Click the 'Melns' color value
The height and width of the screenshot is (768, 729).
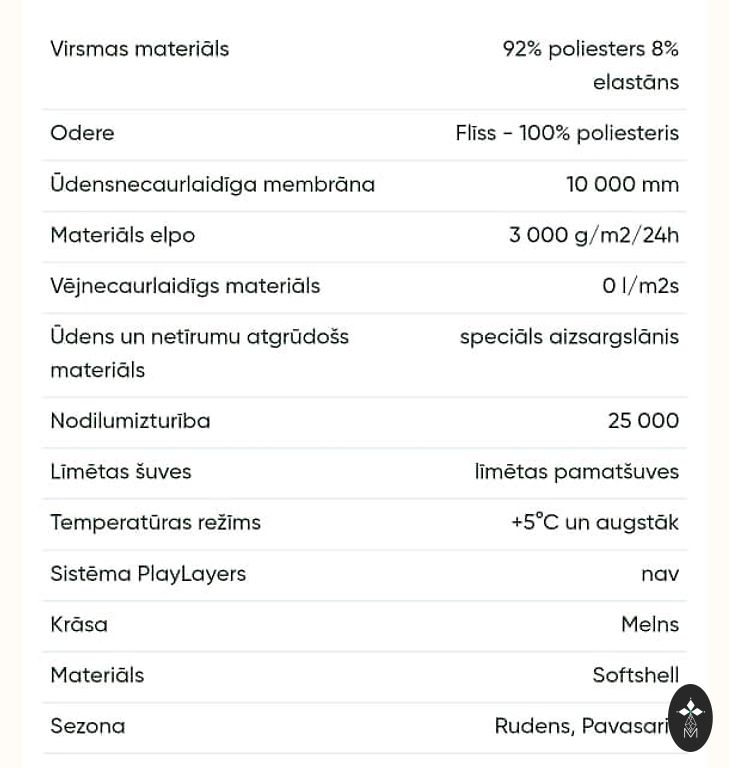click(650, 624)
